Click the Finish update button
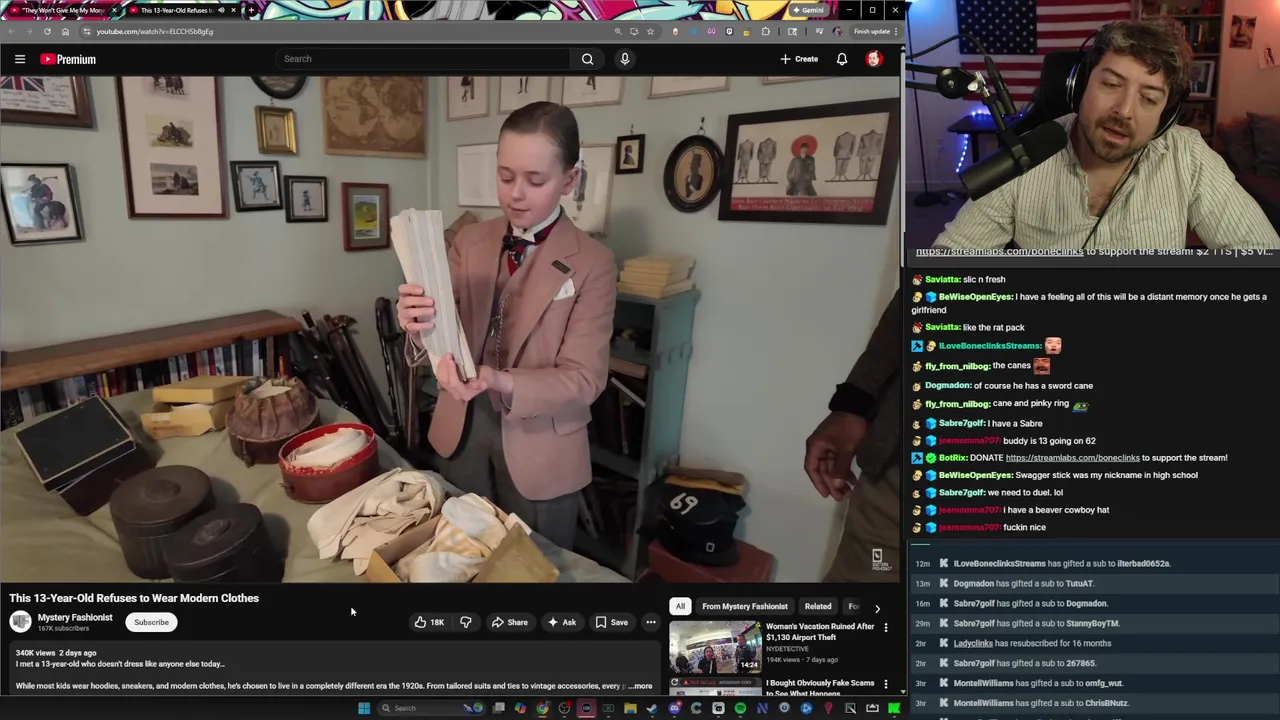The image size is (1280, 720). click(x=871, y=31)
